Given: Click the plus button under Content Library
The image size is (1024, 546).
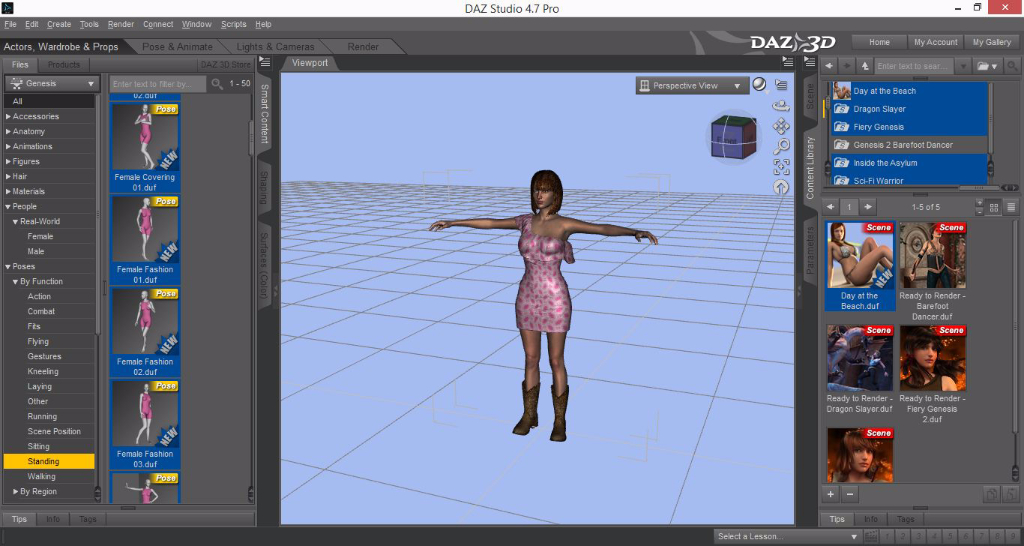Looking at the screenshot, I should (x=830, y=494).
